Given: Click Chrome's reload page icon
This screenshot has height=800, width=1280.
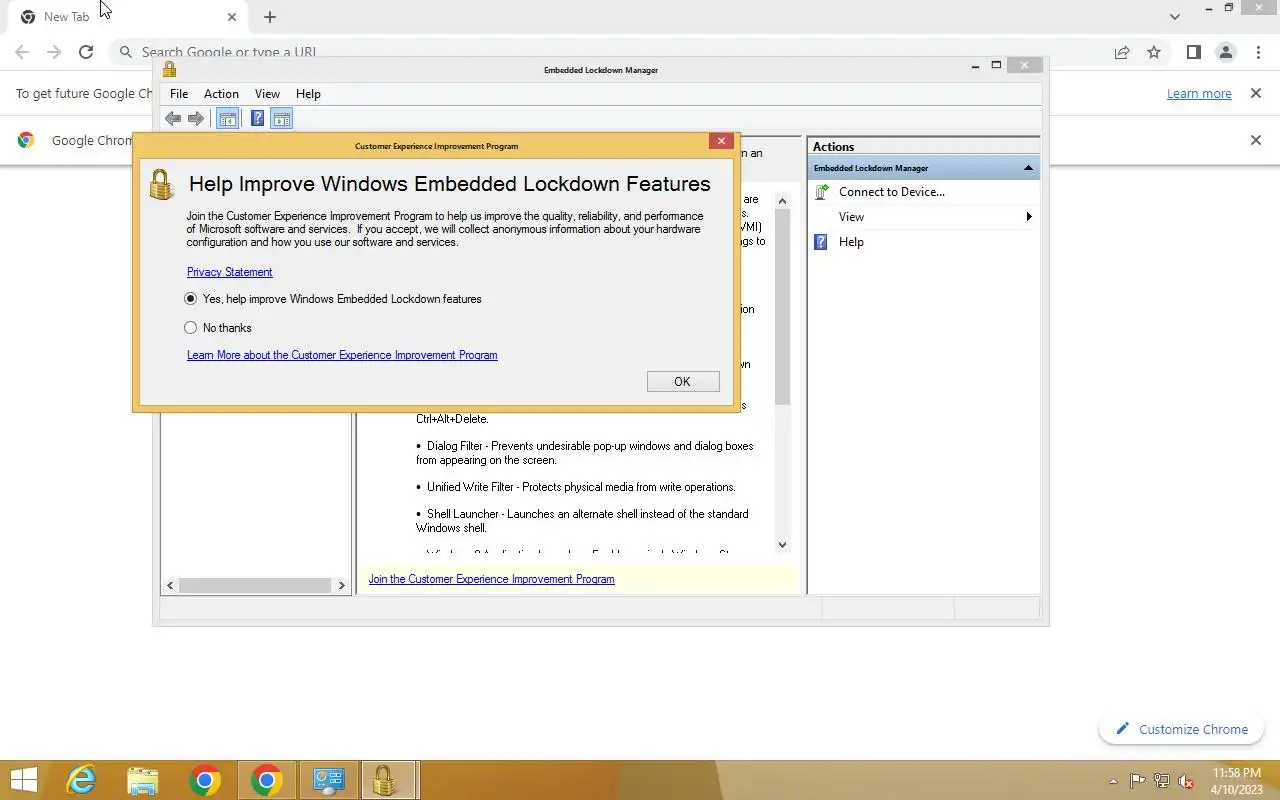Looking at the screenshot, I should (x=86, y=52).
